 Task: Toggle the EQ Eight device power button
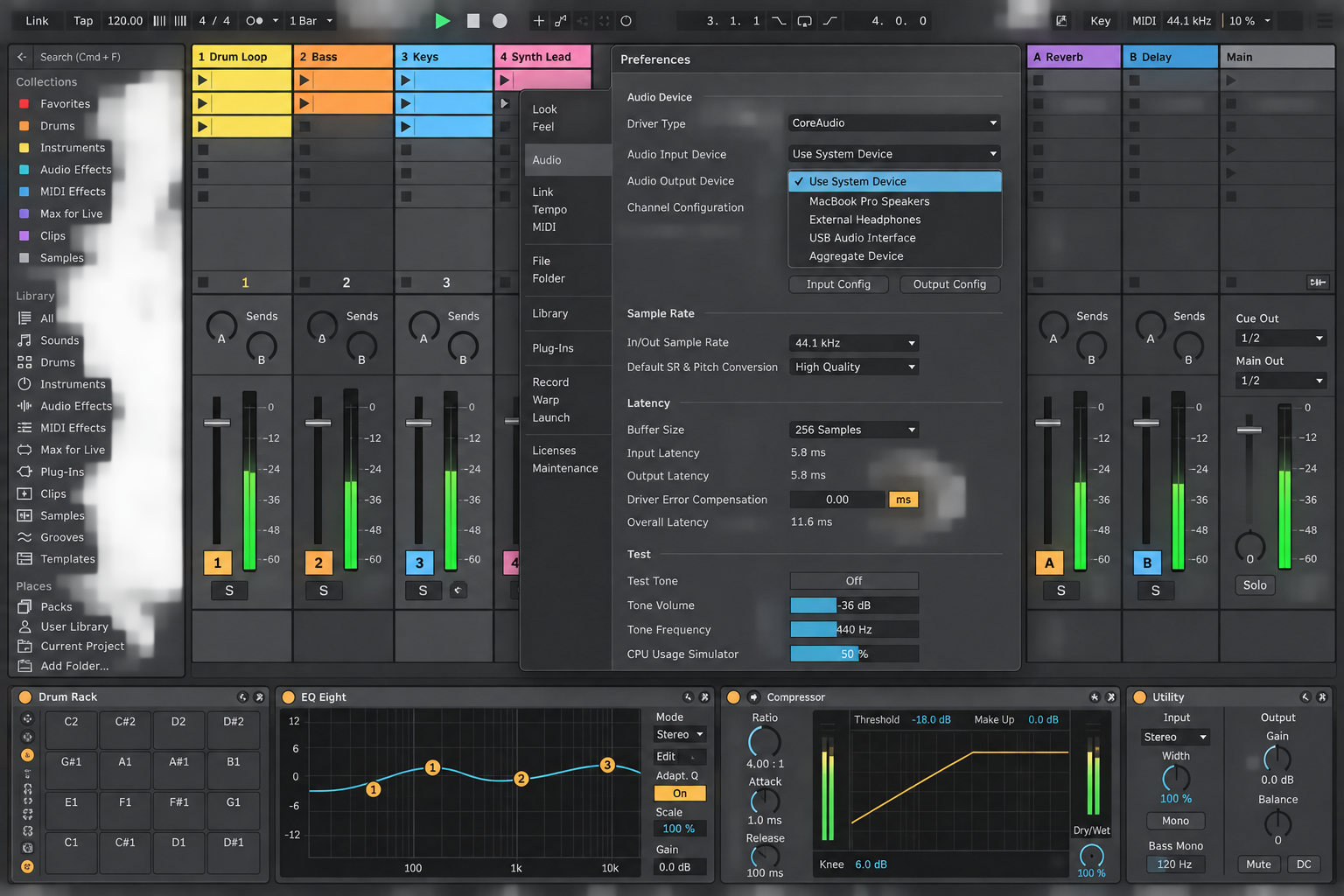point(287,697)
